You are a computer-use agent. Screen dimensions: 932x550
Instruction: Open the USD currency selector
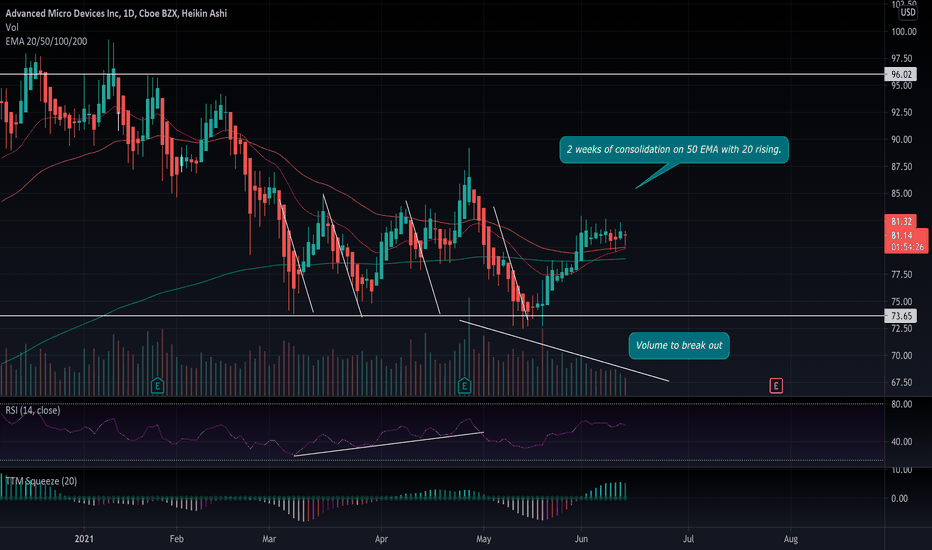point(908,12)
